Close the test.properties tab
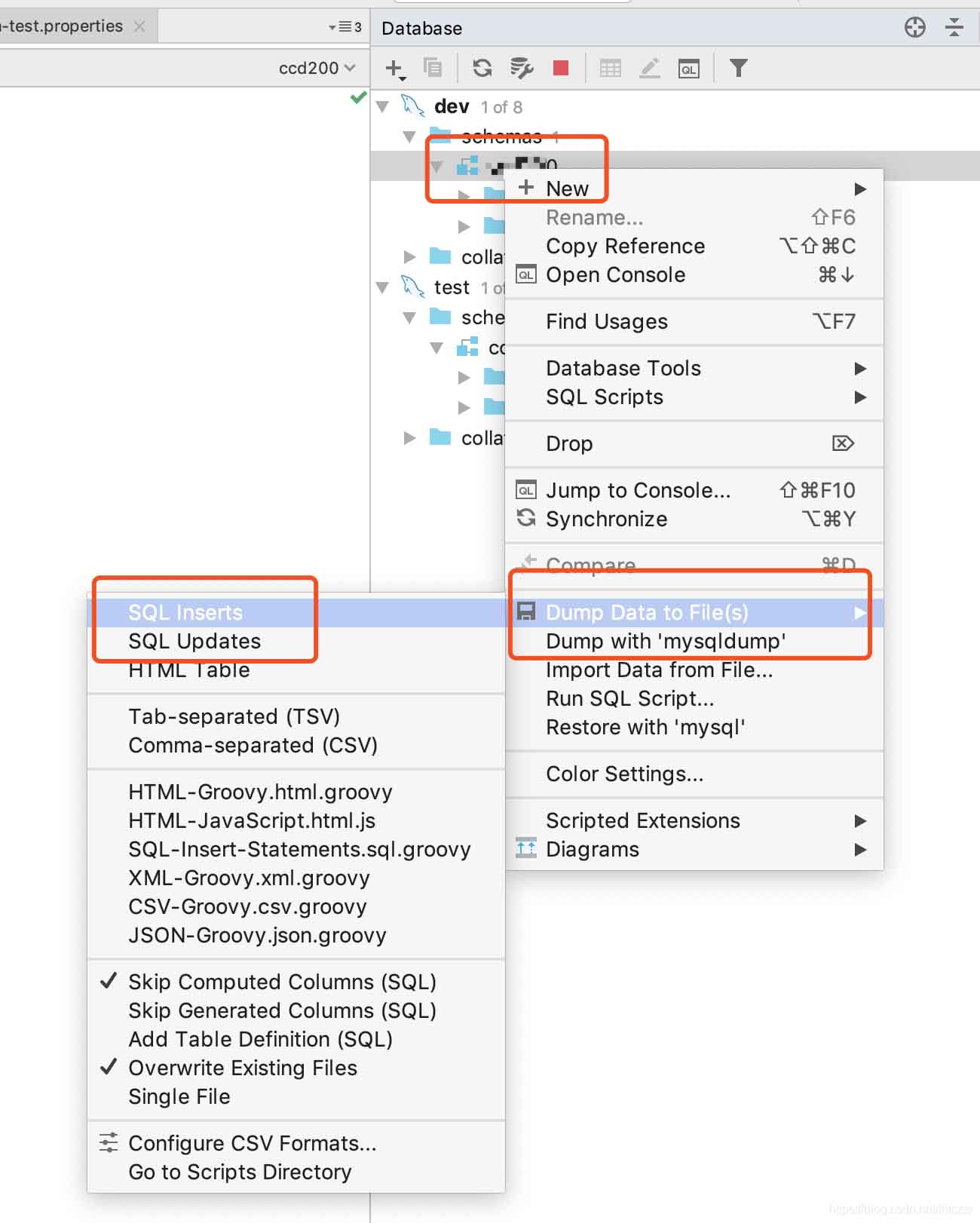Viewport: 980px width, 1223px height. tap(139, 26)
